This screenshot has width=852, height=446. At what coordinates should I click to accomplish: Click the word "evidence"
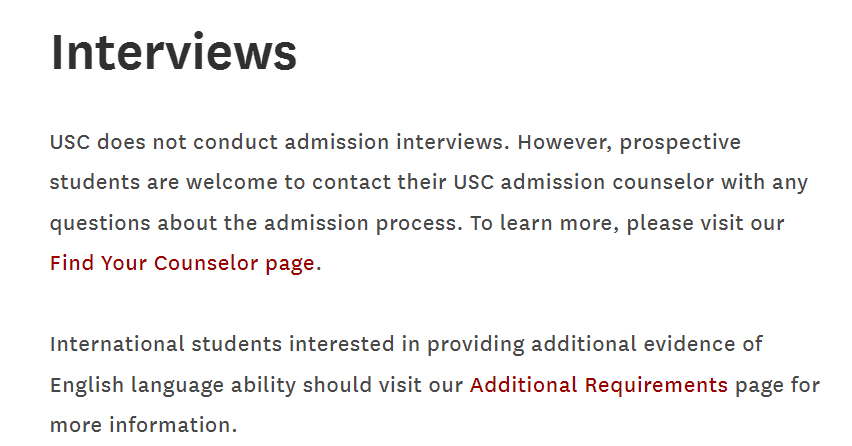(688, 345)
